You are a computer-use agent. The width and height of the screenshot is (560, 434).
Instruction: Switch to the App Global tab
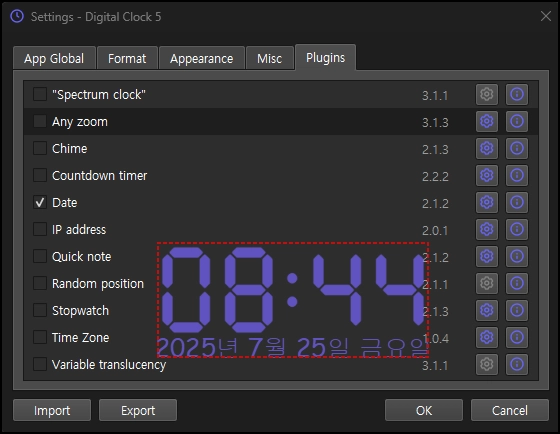click(x=54, y=58)
